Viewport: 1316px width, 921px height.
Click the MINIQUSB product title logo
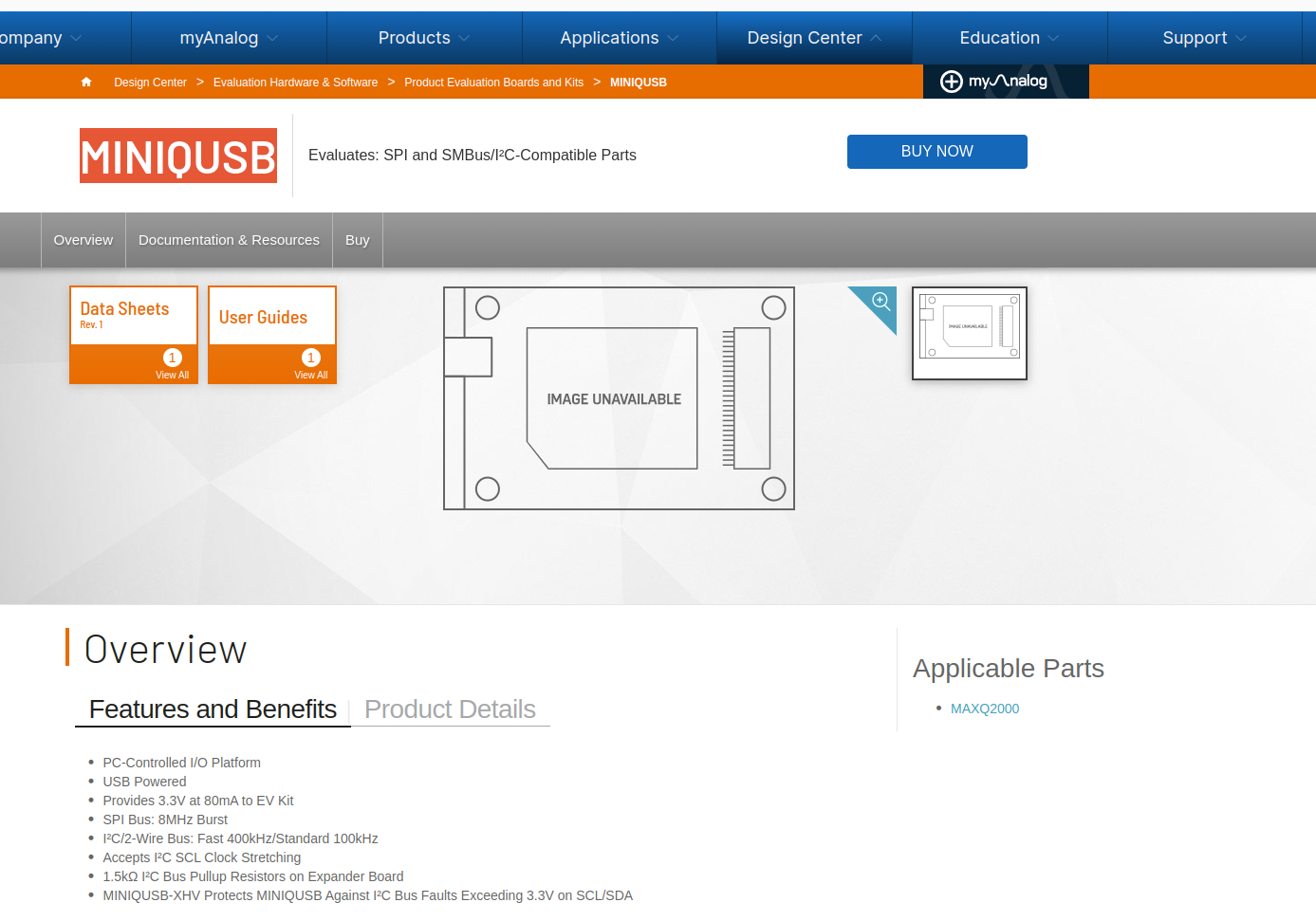(x=178, y=156)
